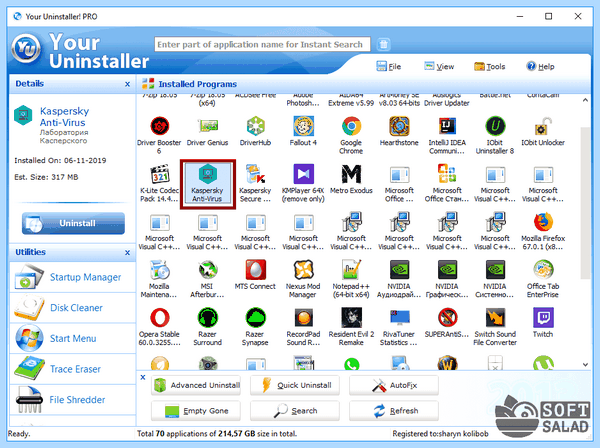Select MSI Afterburner program icon
The image size is (600, 448).
207,270
